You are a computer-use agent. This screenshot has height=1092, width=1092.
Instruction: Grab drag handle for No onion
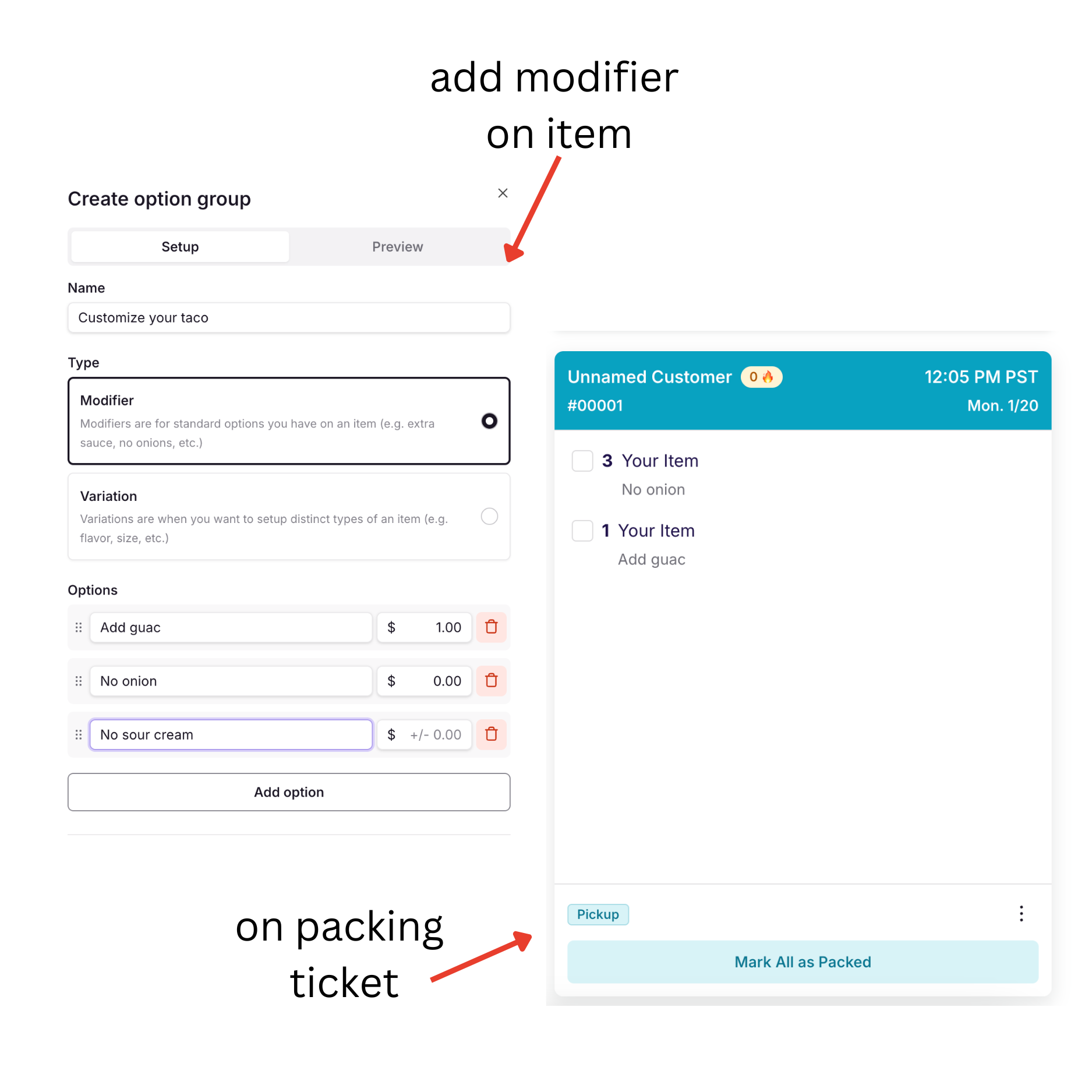tap(79, 681)
